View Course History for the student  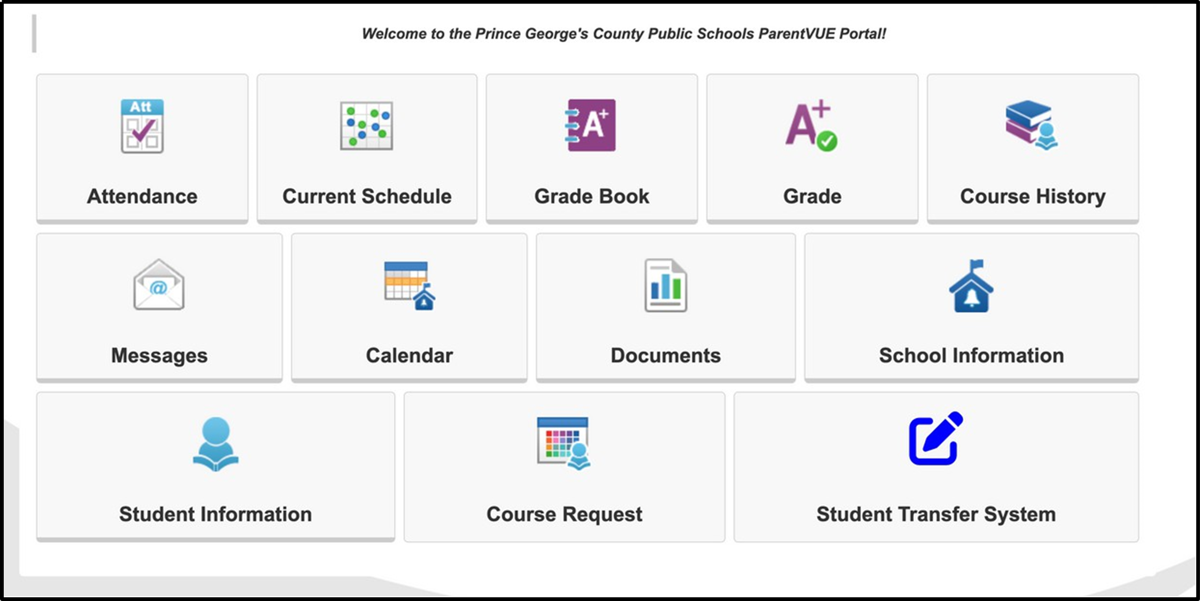1032,146
